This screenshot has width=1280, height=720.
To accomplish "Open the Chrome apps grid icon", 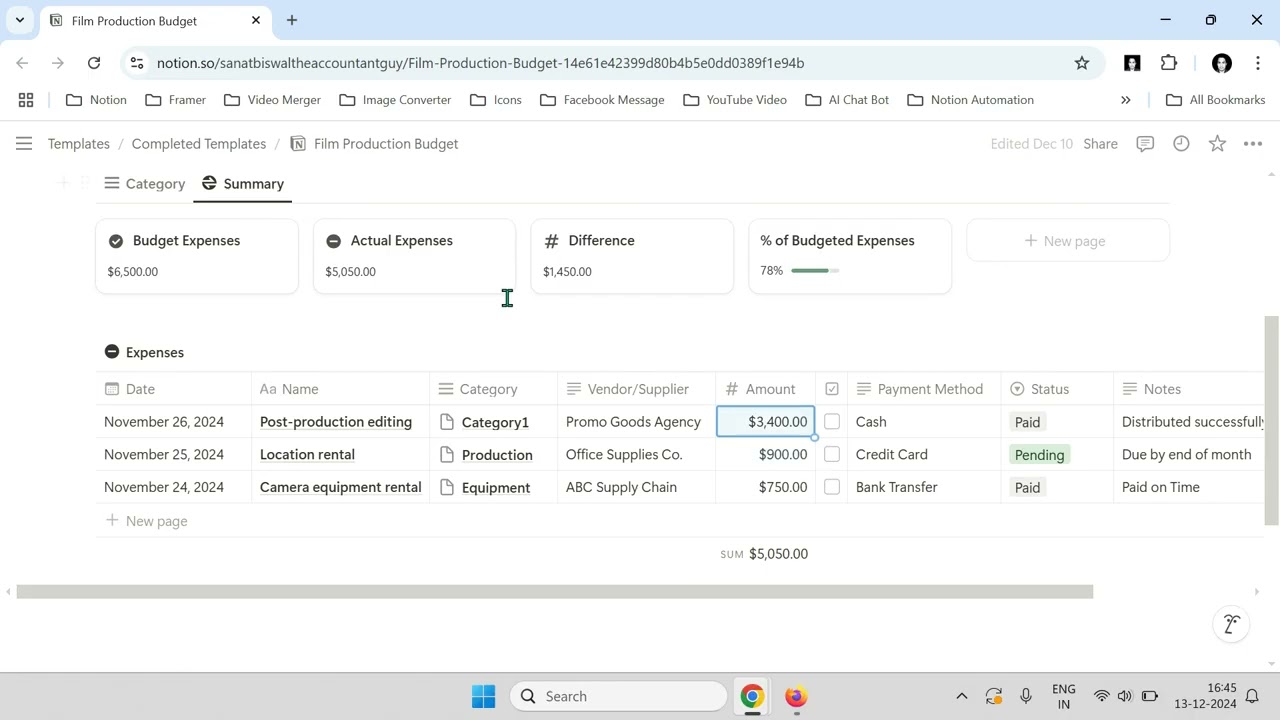I will tap(26, 100).
